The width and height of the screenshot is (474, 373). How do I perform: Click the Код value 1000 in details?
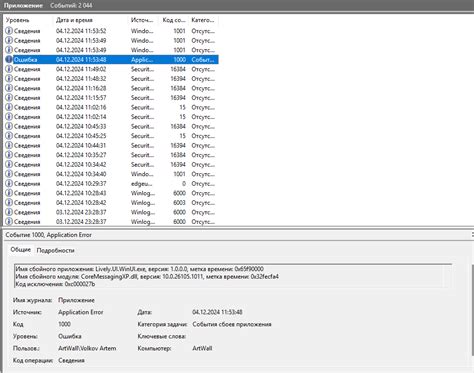[64, 324]
